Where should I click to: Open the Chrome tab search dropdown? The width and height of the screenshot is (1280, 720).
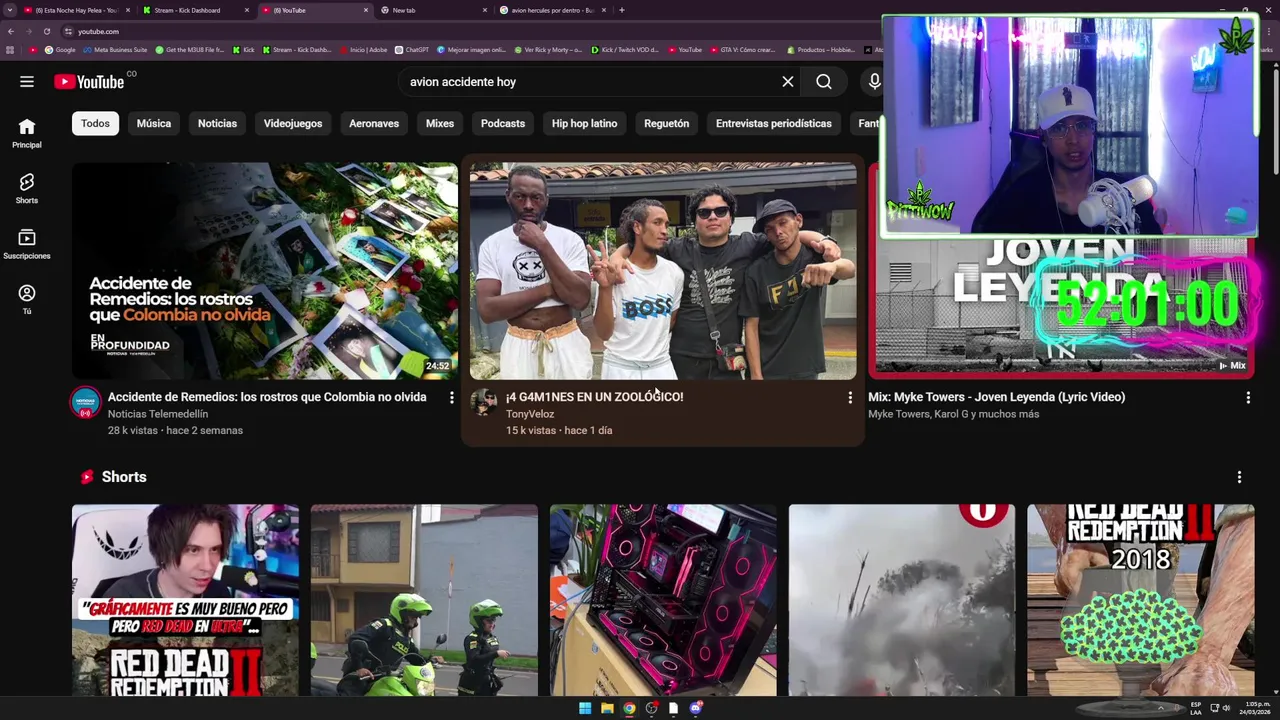[x=9, y=10]
